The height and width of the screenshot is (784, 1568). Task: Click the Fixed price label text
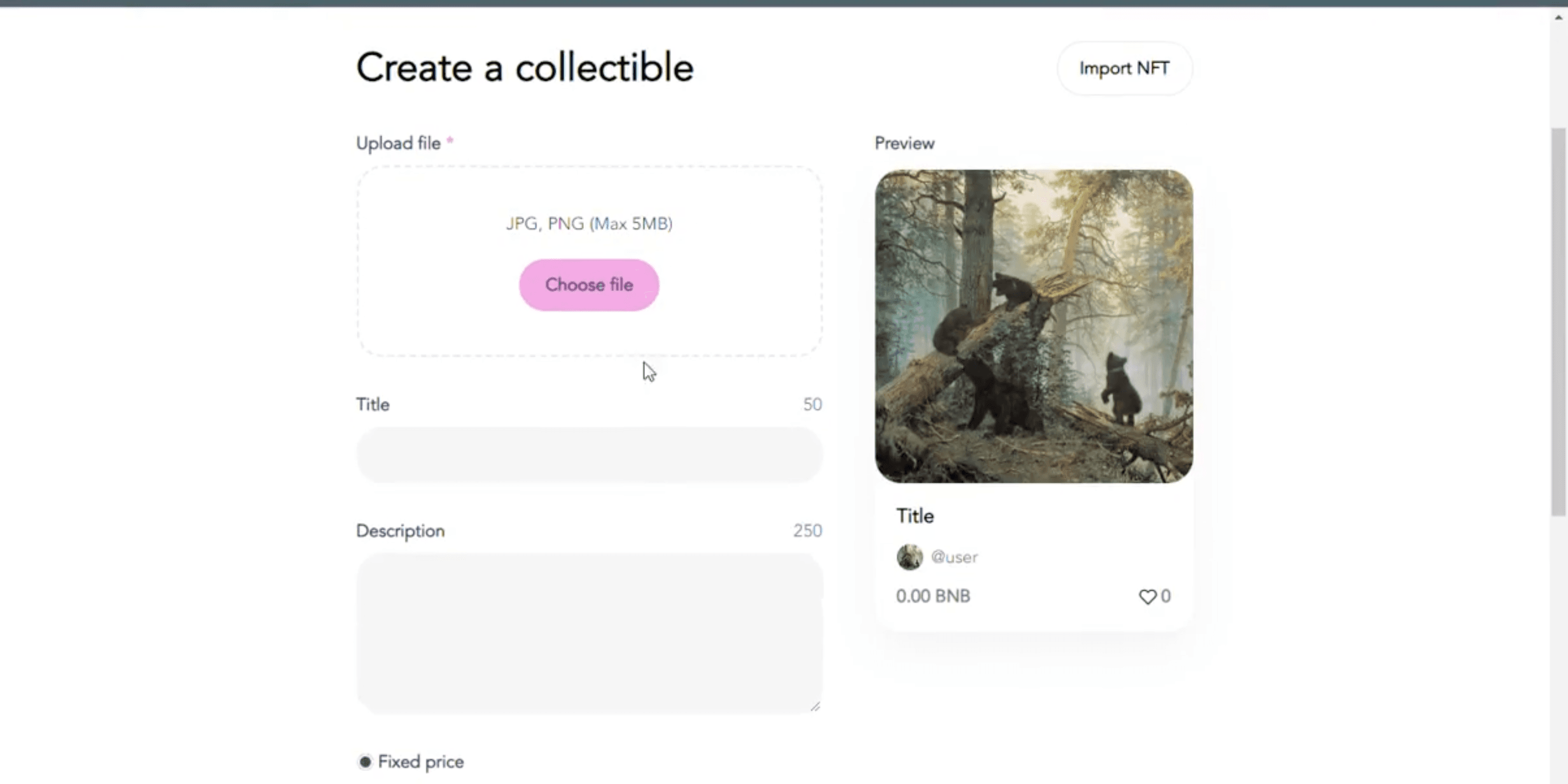(421, 762)
